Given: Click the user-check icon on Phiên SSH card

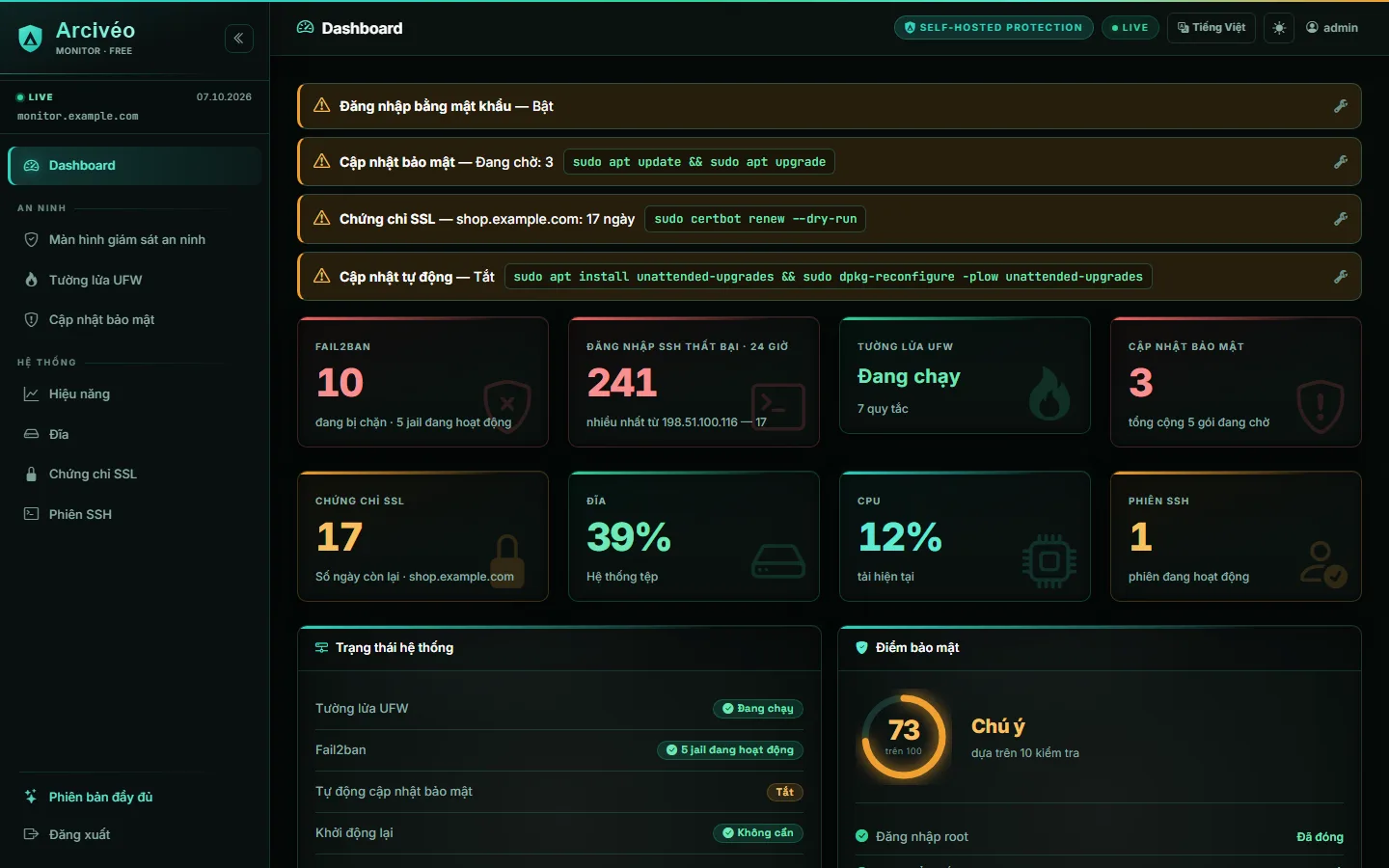Looking at the screenshot, I should click(1323, 564).
